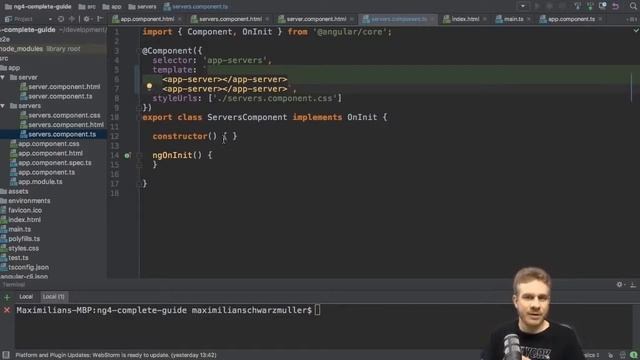
Task: Add new terminal session with plus icon
Action: coord(7,297)
